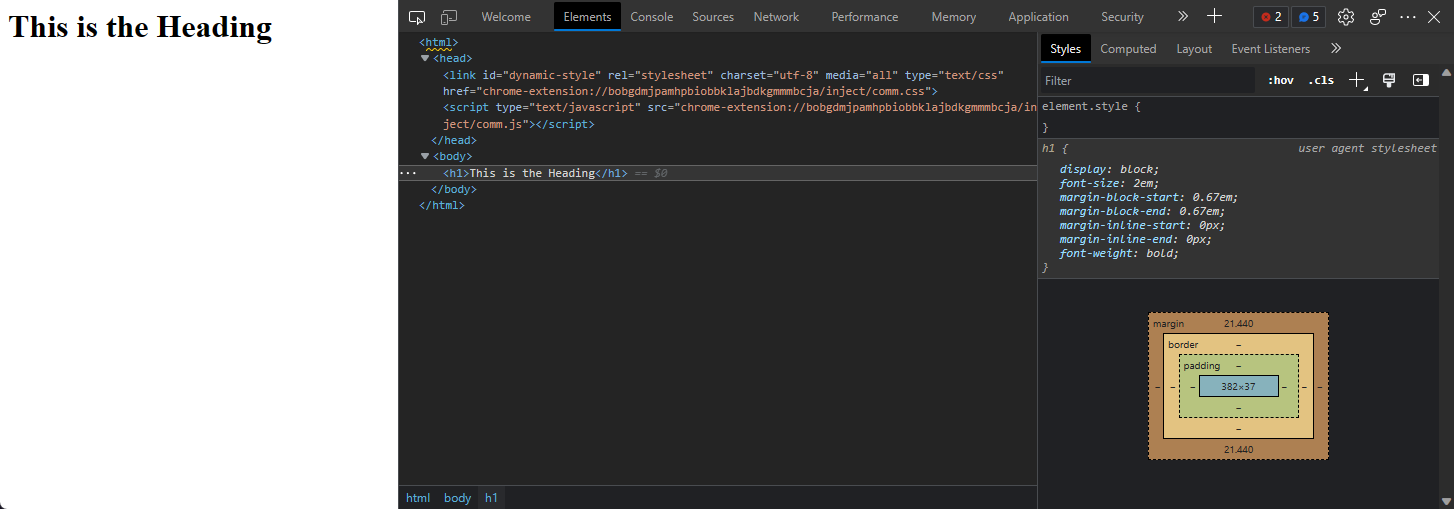Click body in the breadcrumb bar

tap(457, 498)
